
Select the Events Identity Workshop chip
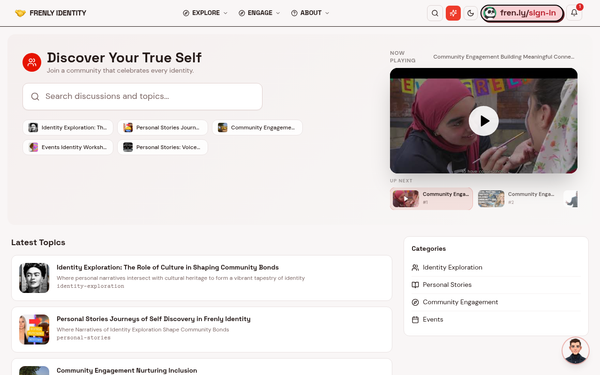pos(68,147)
